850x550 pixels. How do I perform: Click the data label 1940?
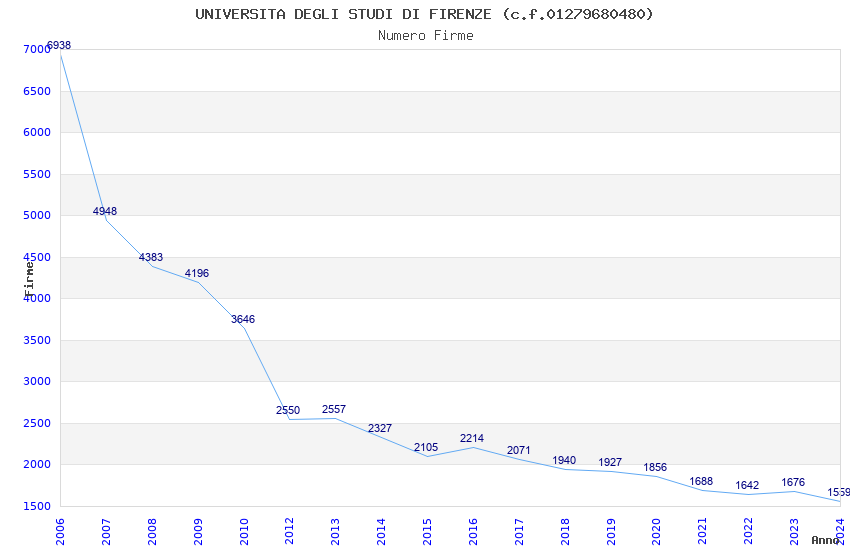(564, 461)
